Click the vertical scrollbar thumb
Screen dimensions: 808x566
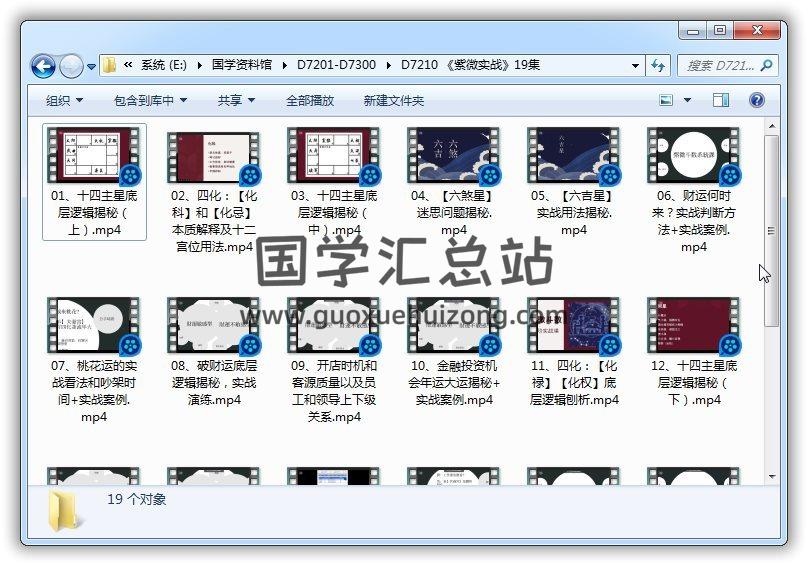tap(771, 231)
